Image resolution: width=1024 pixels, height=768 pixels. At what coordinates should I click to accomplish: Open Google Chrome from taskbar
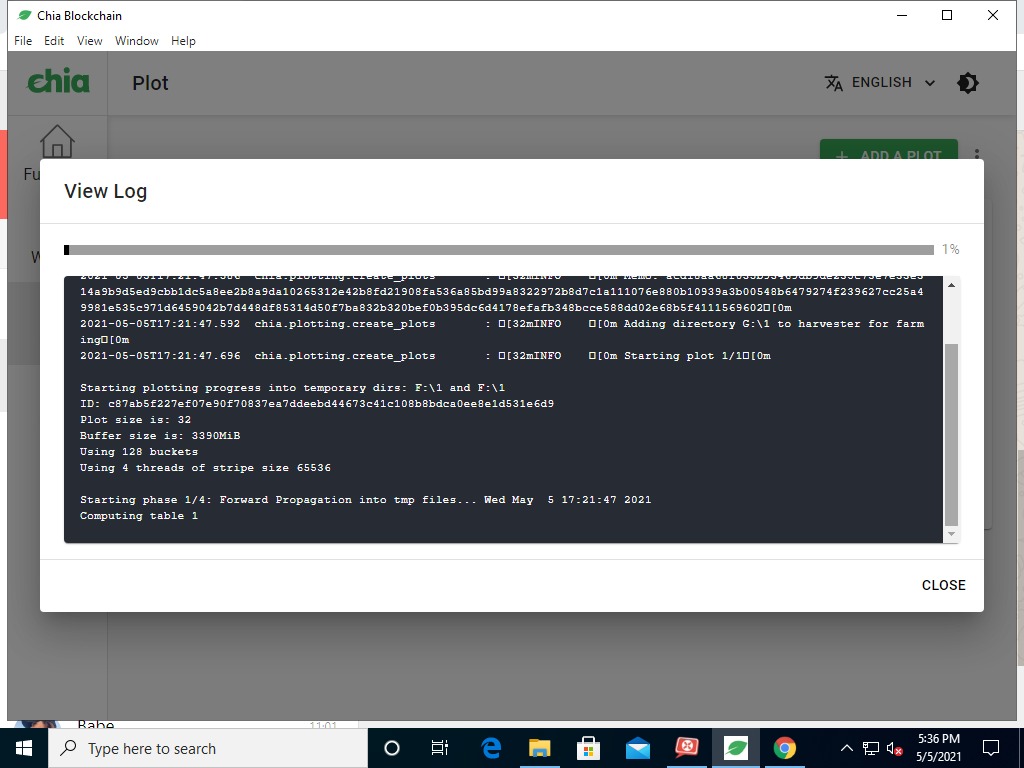tap(784, 748)
